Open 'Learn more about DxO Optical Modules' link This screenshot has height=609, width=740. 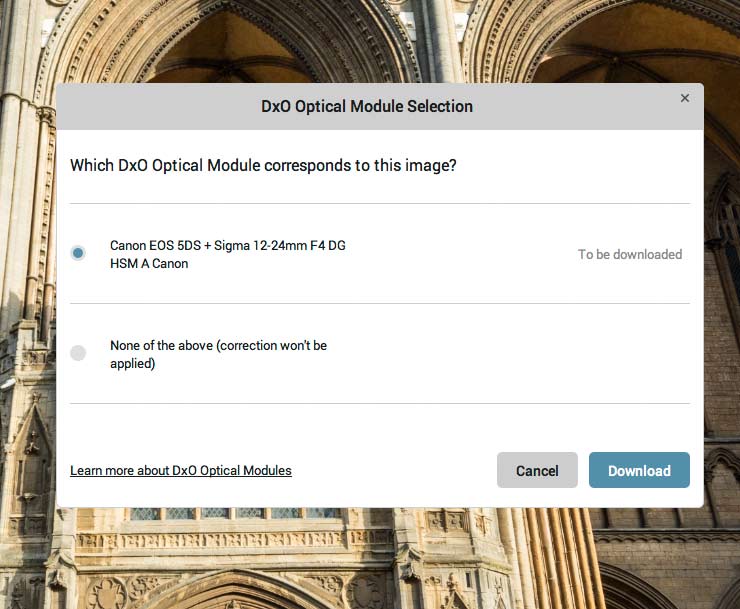(181, 471)
